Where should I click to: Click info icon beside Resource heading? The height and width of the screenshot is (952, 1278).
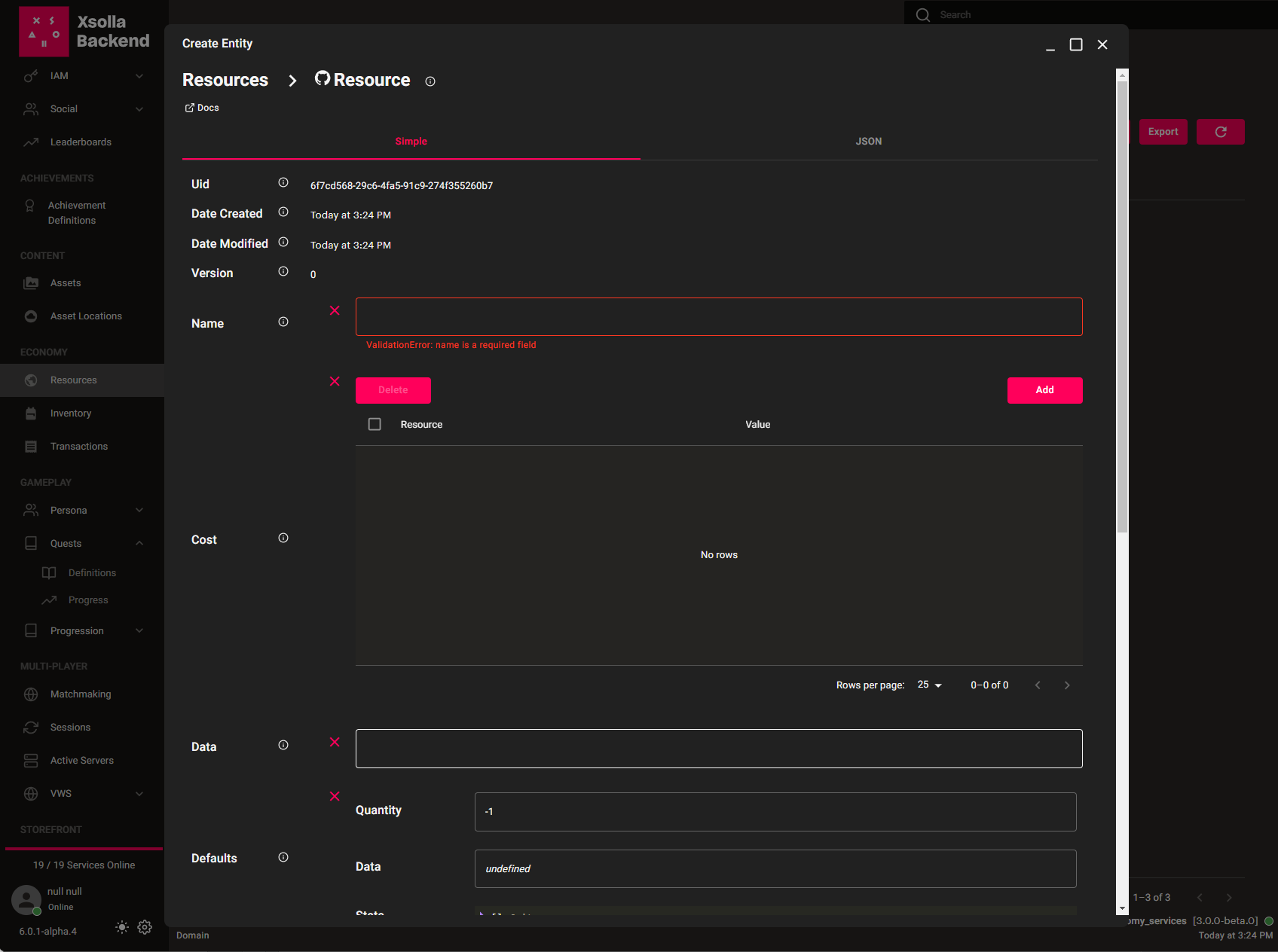click(430, 81)
